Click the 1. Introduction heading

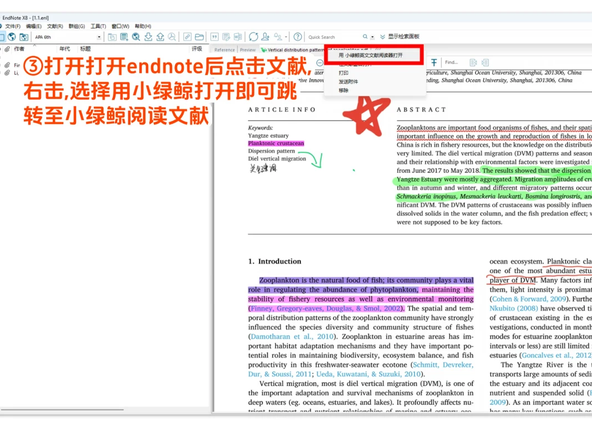pyautogui.click(x=274, y=261)
